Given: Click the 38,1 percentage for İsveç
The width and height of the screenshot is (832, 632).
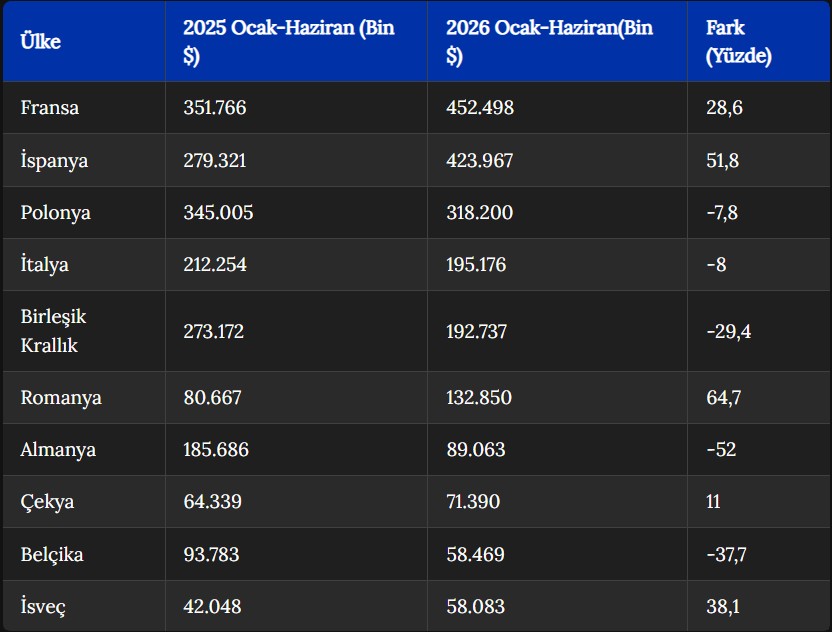Looking at the screenshot, I should pos(723,607).
